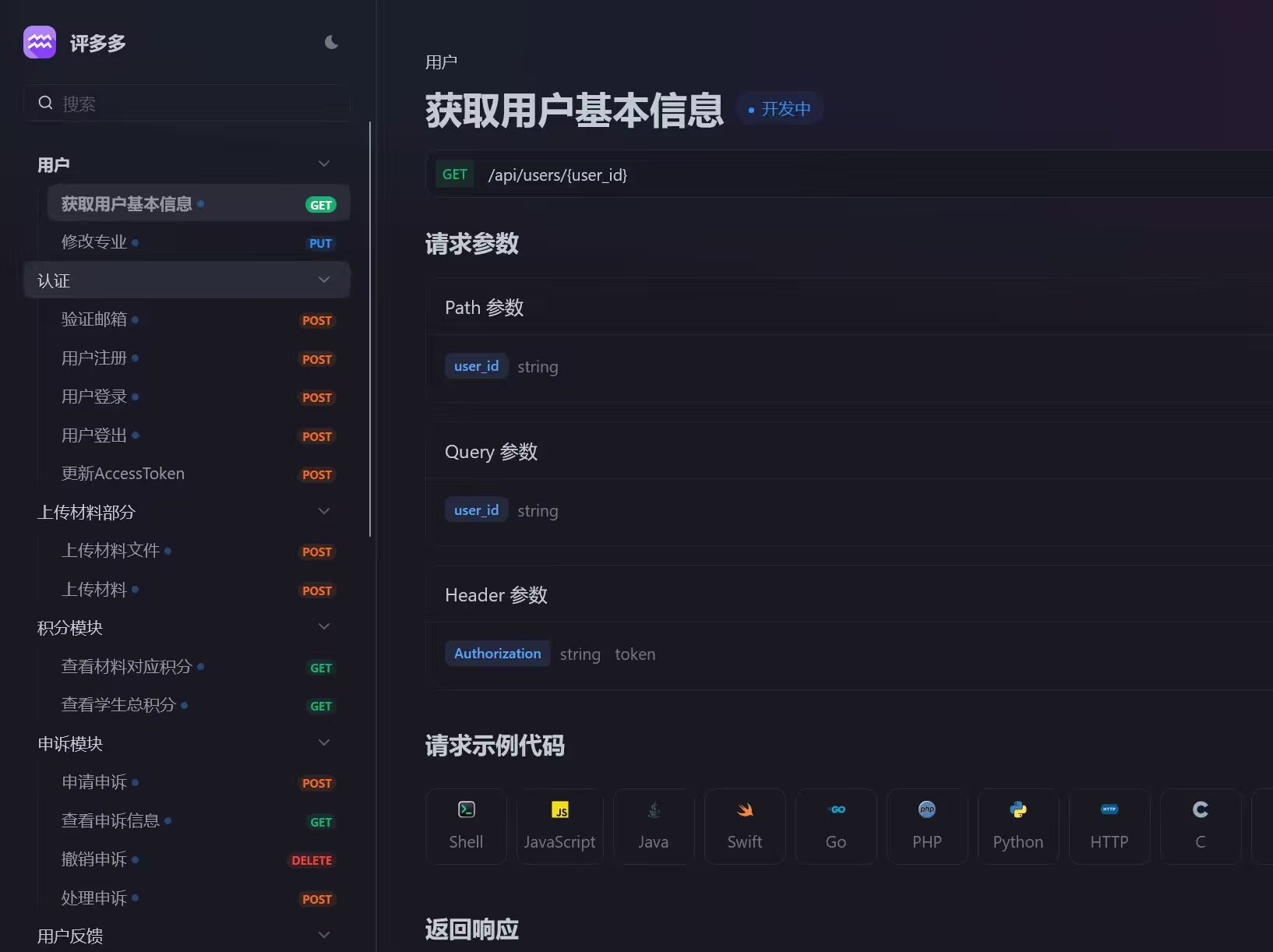Screen dimensions: 1273x952
Task: Select the Java code sample tab
Action: click(654, 826)
